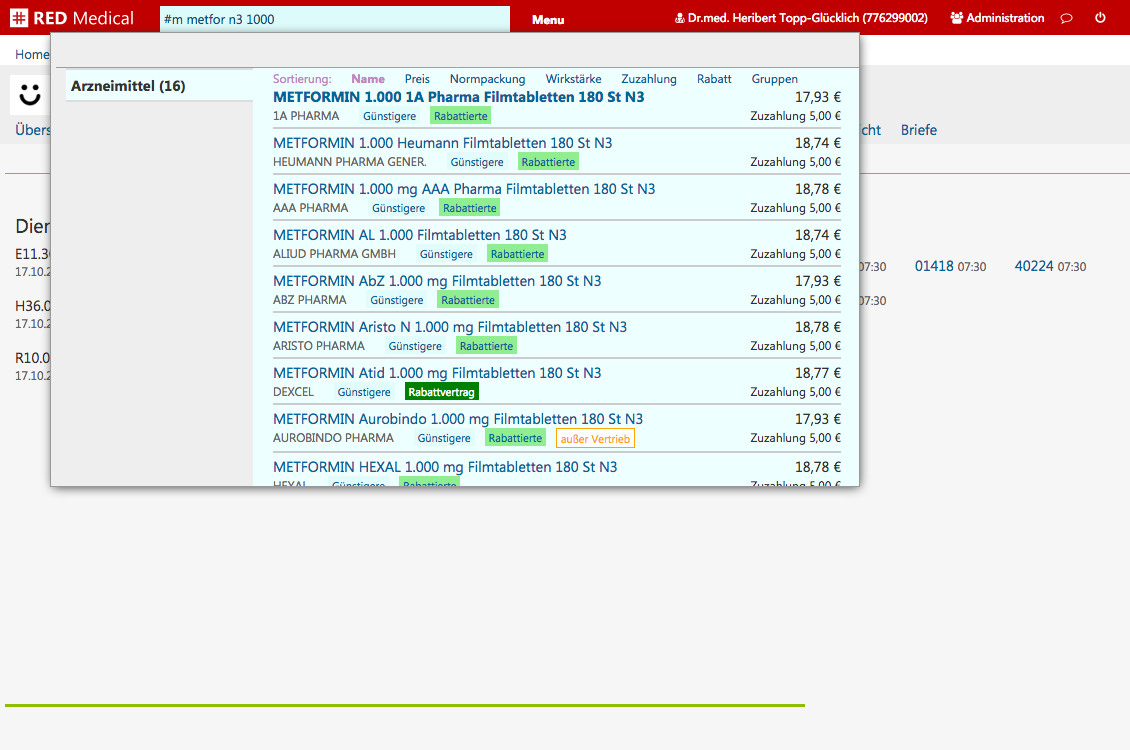Click the 'außer Vertrieb' badge
1130x750 pixels.
coord(595,439)
